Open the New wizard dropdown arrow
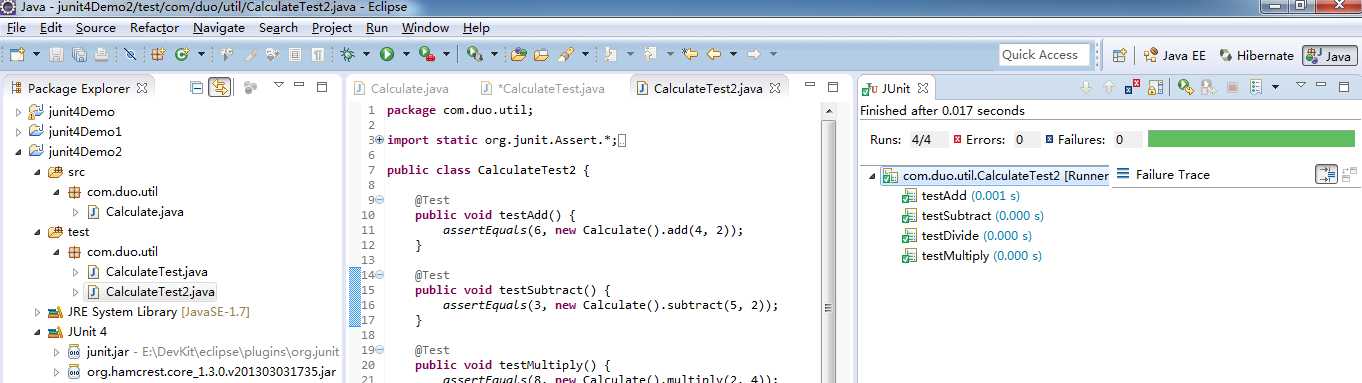The height and width of the screenshot is (383, 1362). tap(36, 54)
